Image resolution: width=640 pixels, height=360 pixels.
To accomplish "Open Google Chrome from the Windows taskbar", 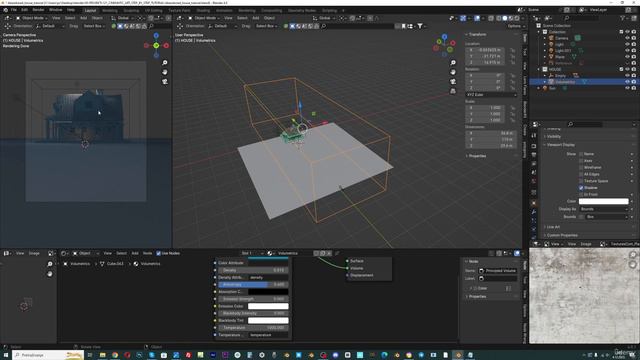I will pos(115,355).
